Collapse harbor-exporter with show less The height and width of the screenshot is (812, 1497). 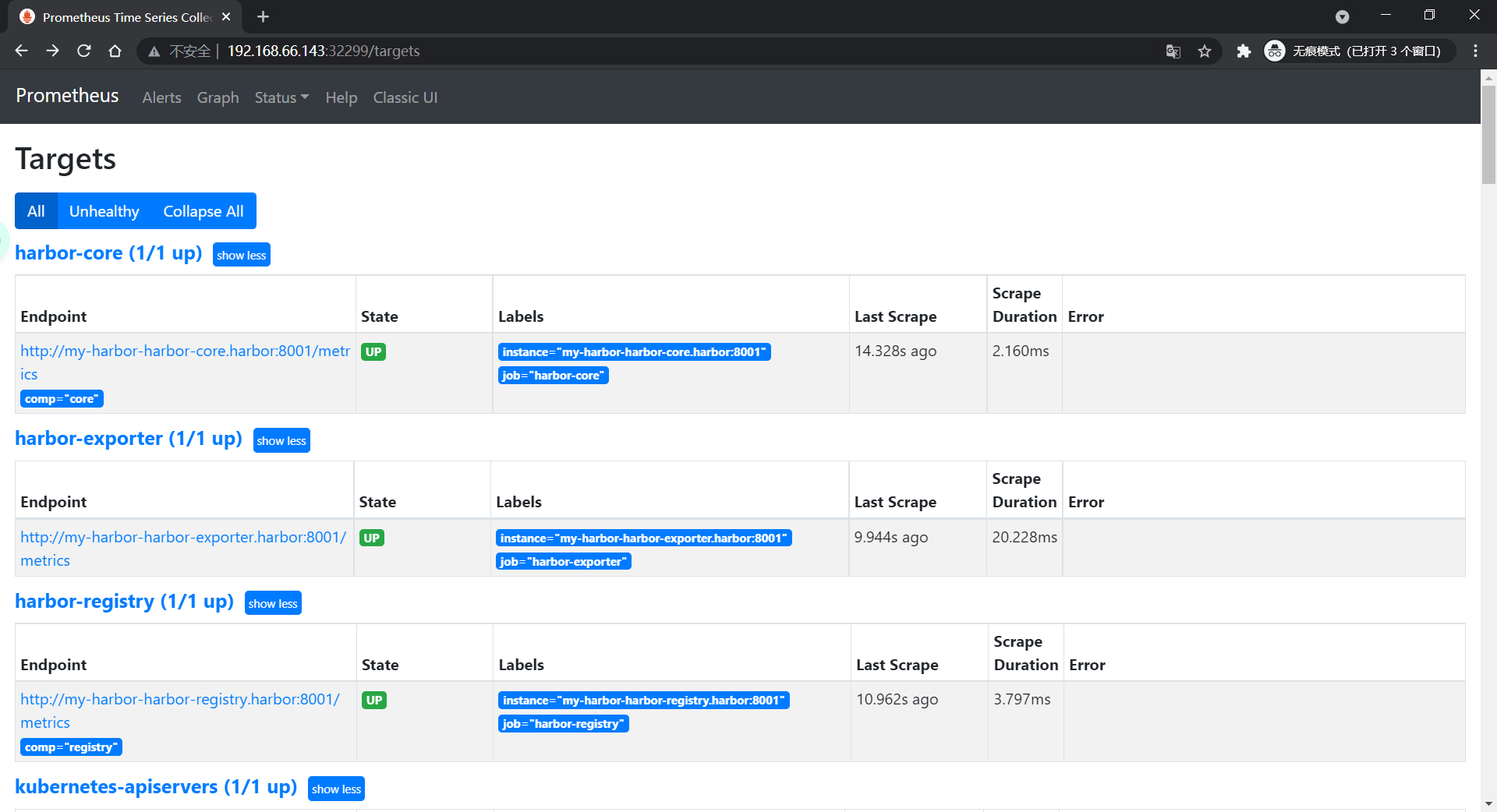pyautogui.click(x=281, y=440)
